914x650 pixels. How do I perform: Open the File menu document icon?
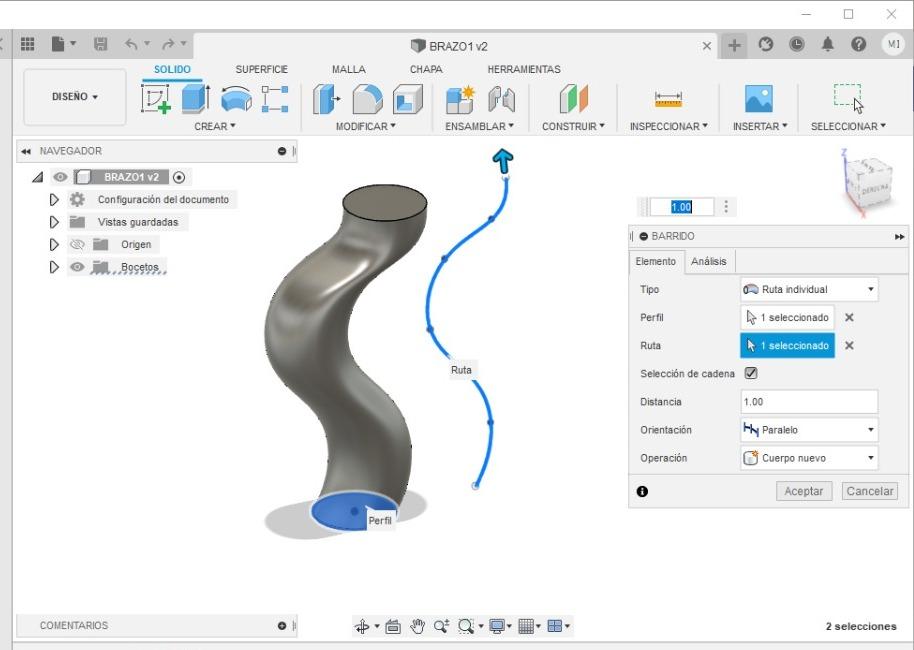coord(58,44)
